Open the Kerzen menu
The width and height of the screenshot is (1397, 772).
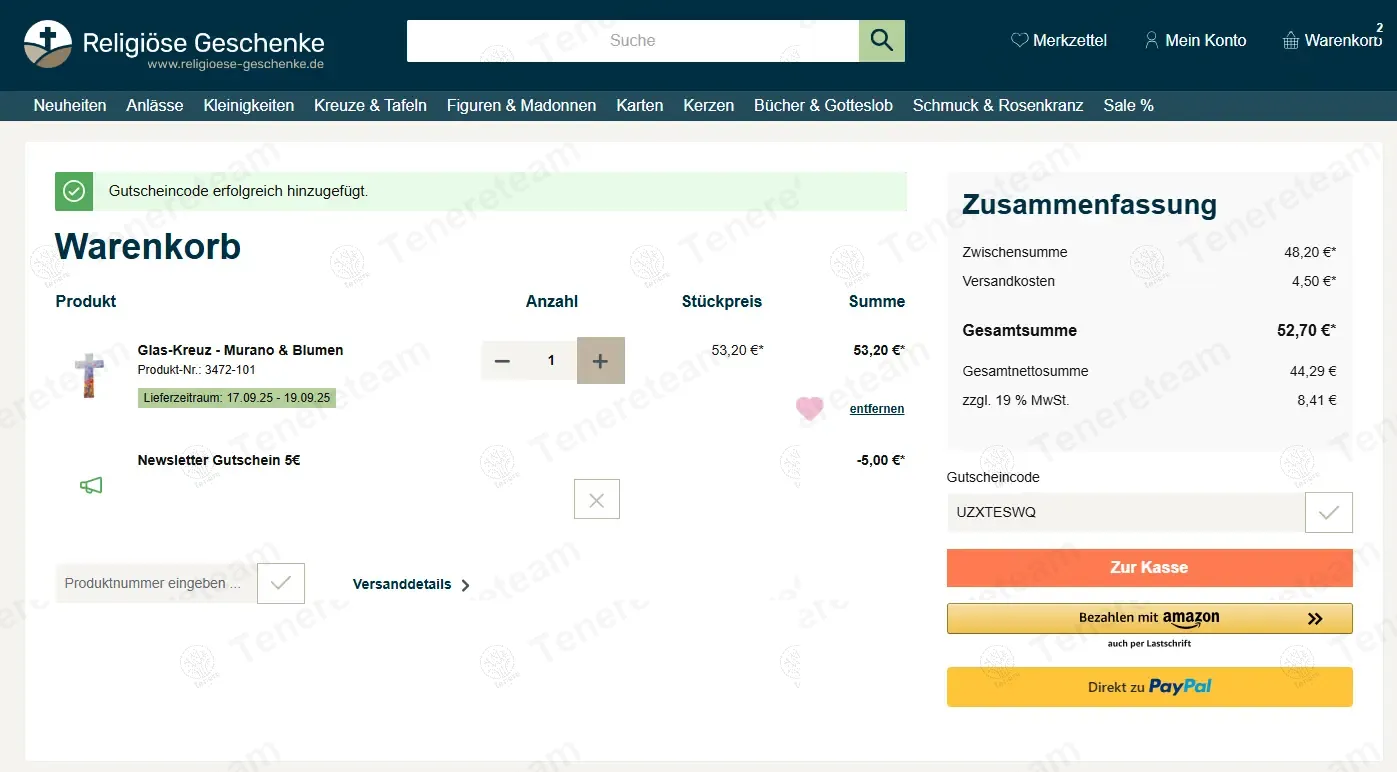pos(709,105)
